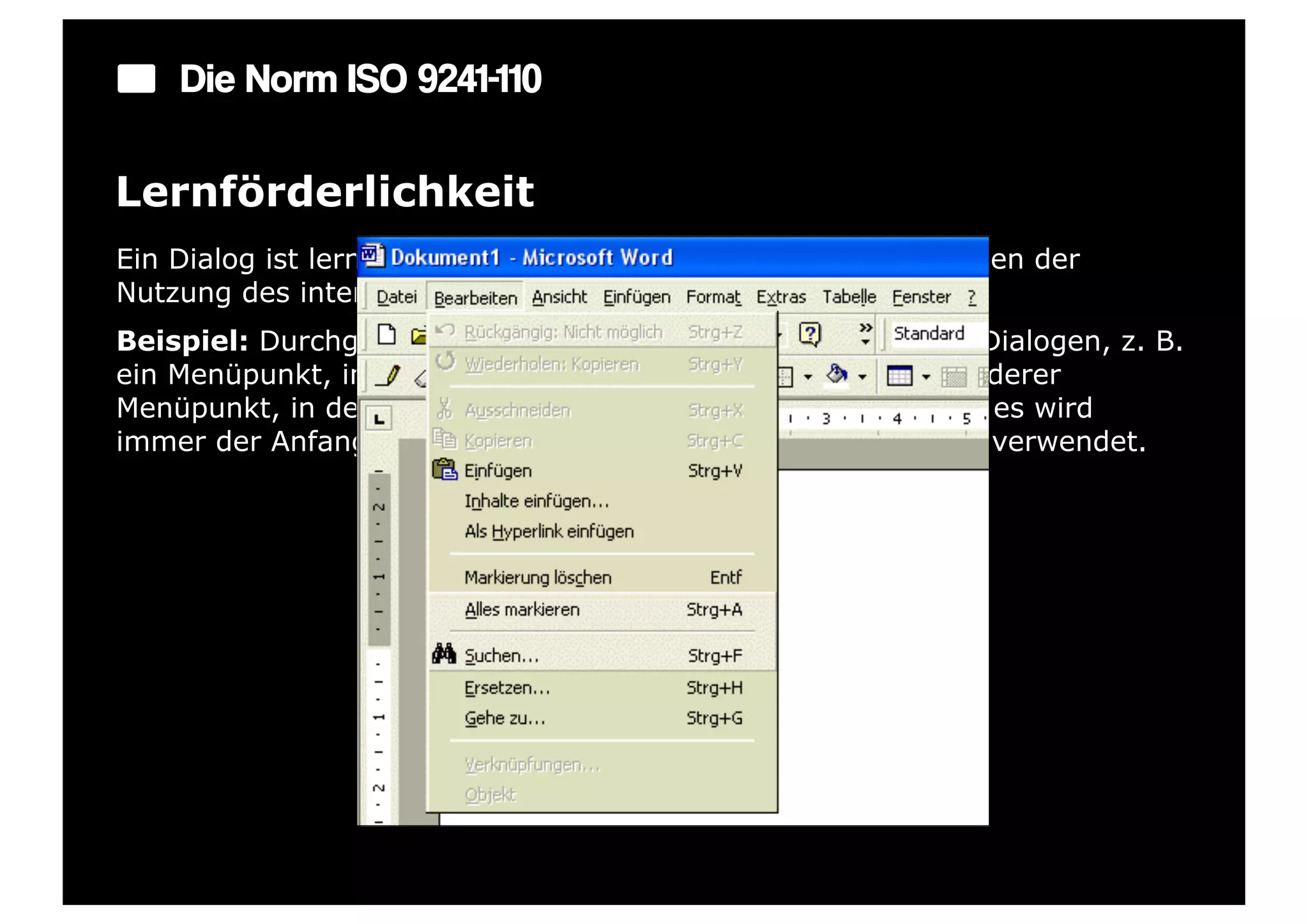Open the Format menu
This screenshot has height=924, width=1308.
click(713, 297)
